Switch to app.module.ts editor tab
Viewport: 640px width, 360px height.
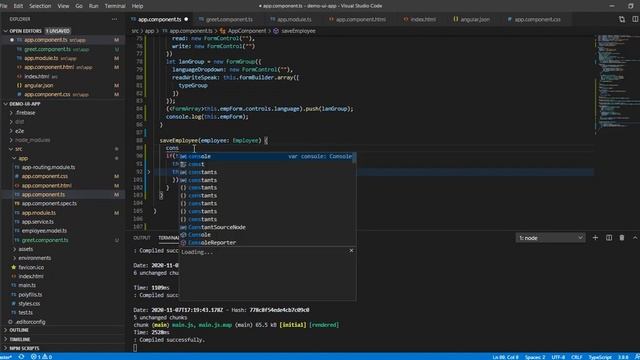click(291, 19)
